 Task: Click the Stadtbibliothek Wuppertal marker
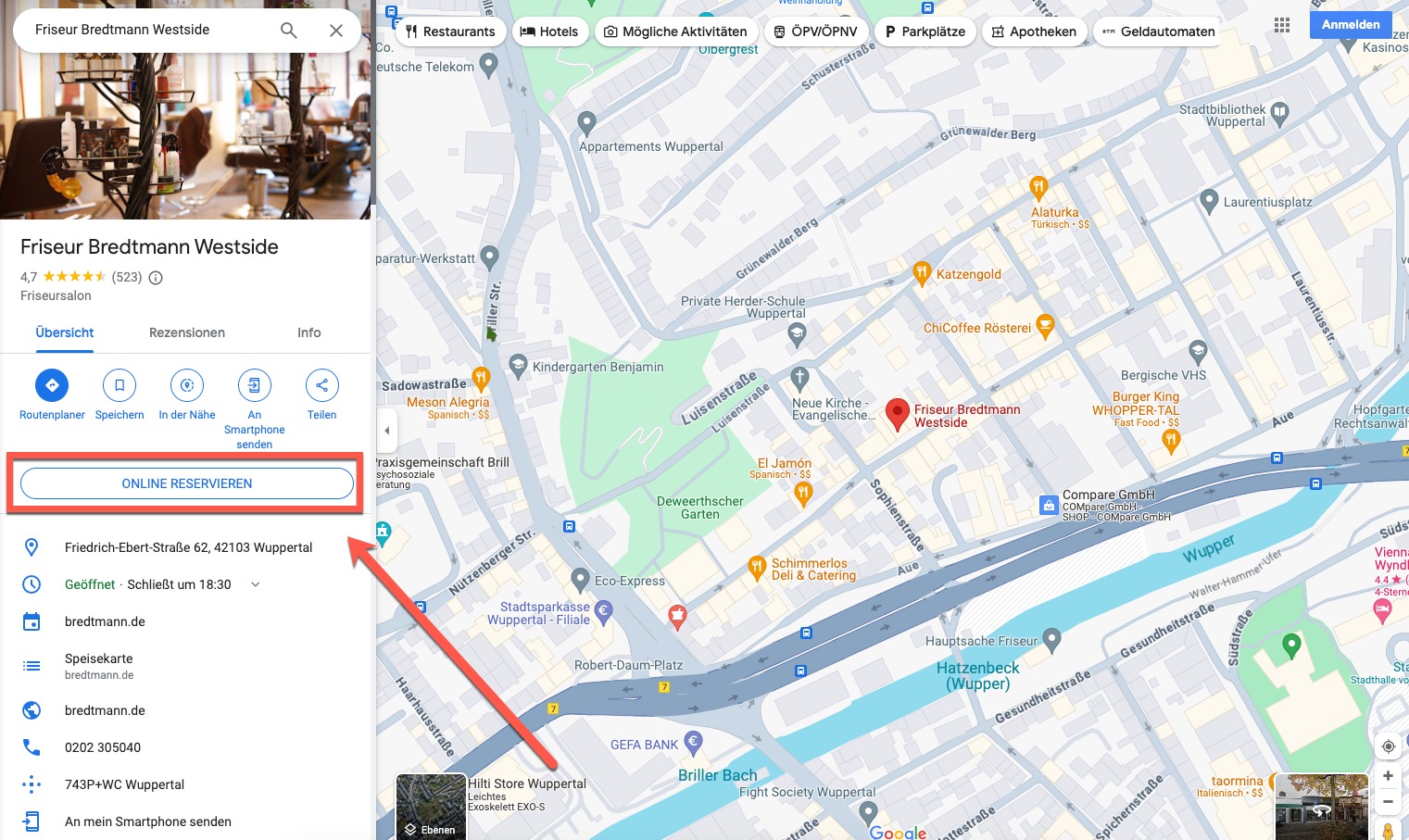coord(1279,114)
